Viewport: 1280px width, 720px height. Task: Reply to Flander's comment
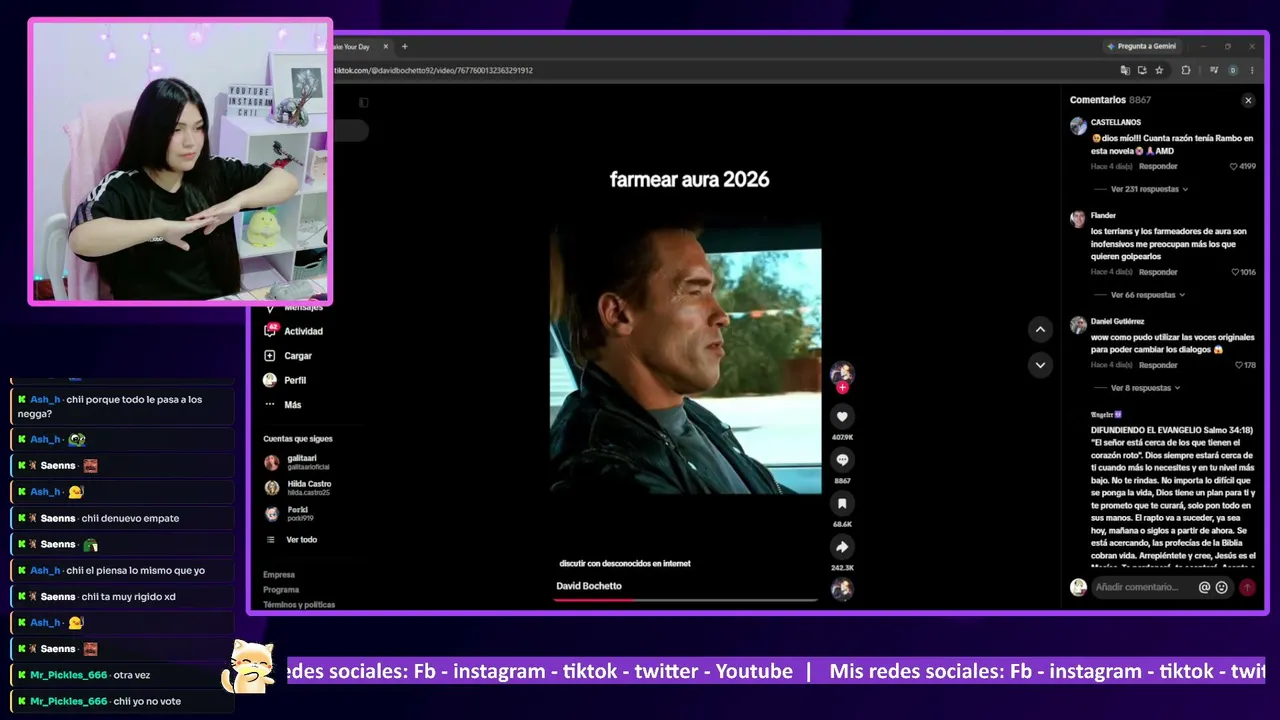tap(1158, 272)
